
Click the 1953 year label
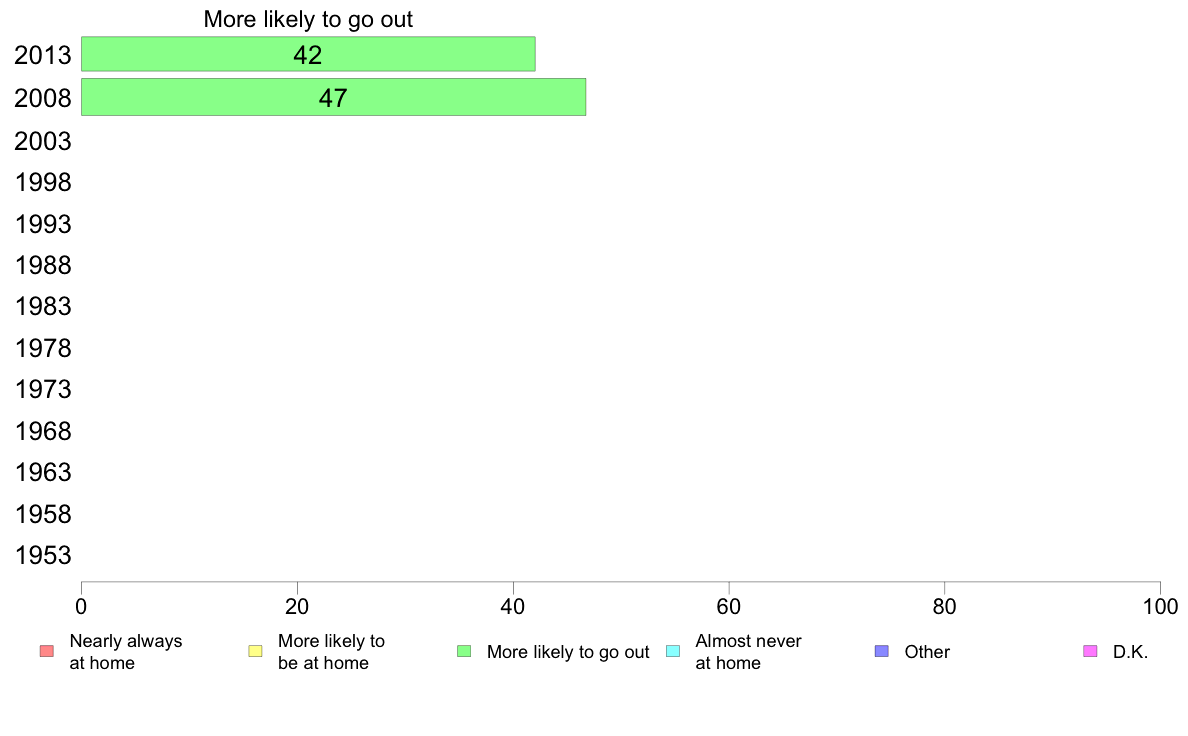pyautogui.click(x=43, y=556)
